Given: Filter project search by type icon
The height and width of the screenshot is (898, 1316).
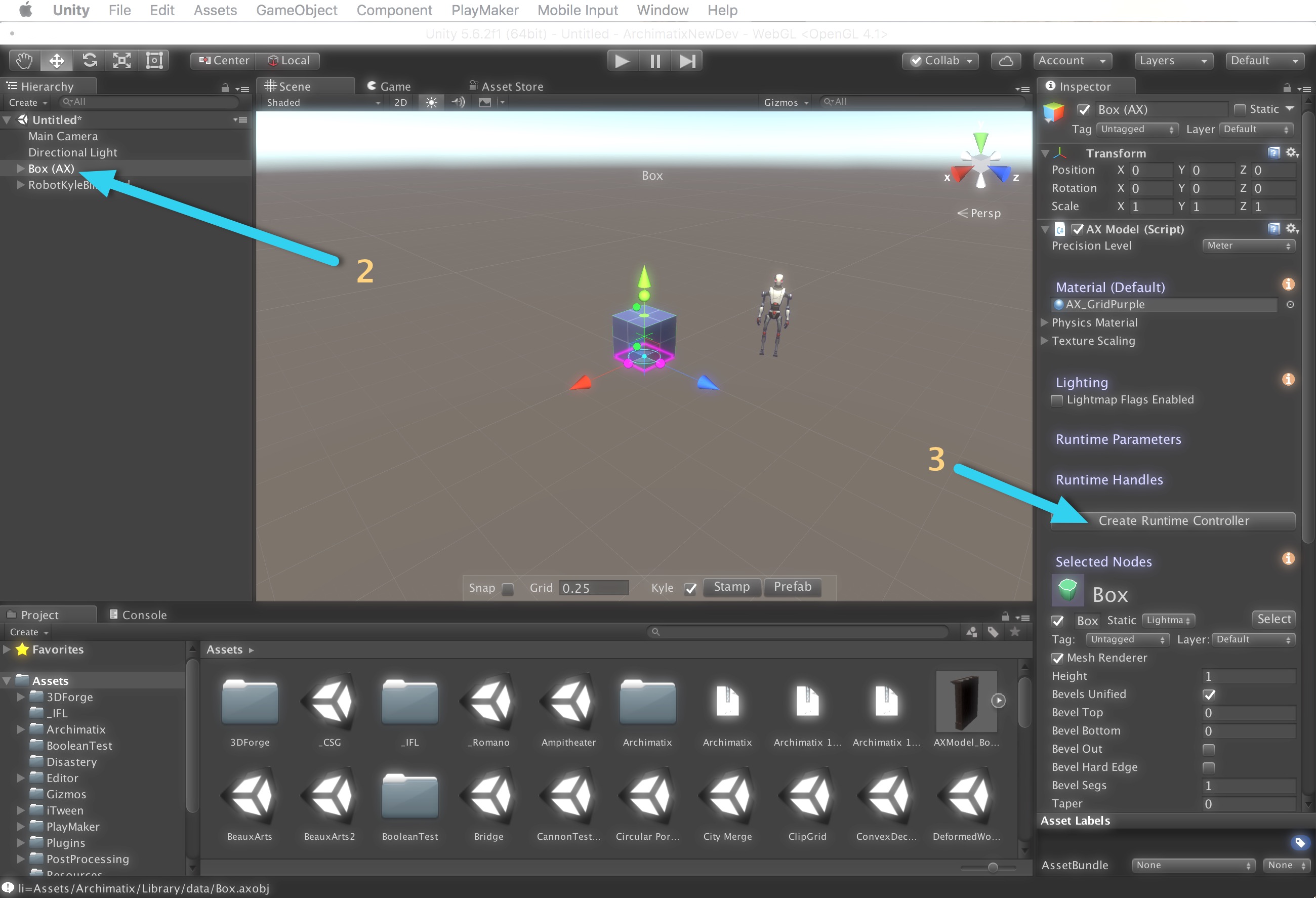Looking at the screenshot, I should point(971,632).
